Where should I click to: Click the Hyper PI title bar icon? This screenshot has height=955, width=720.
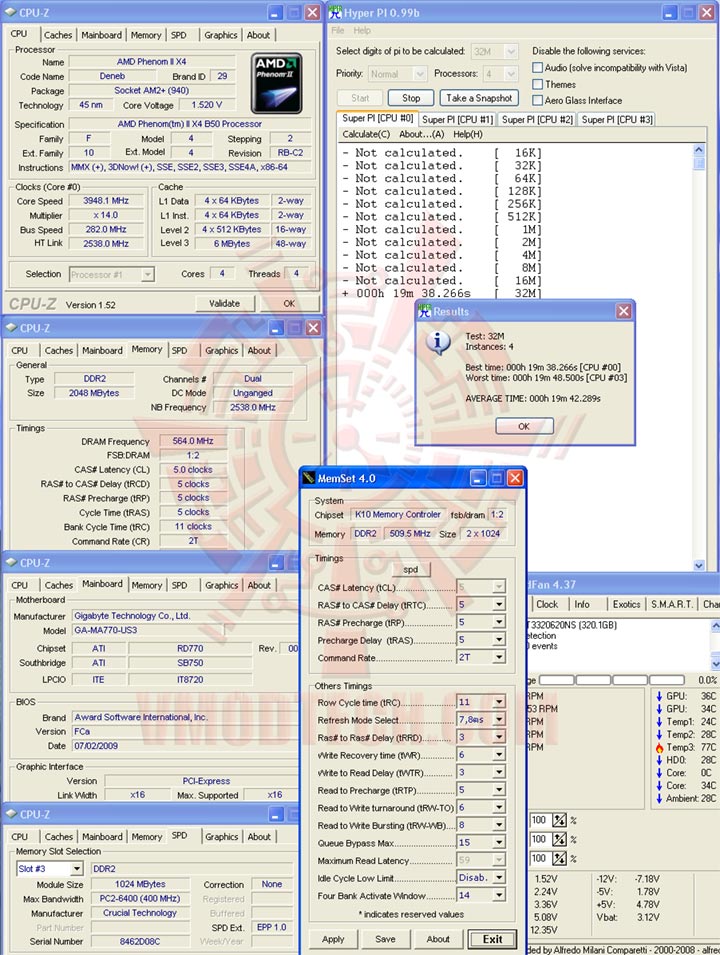click(x=335, y=12)
